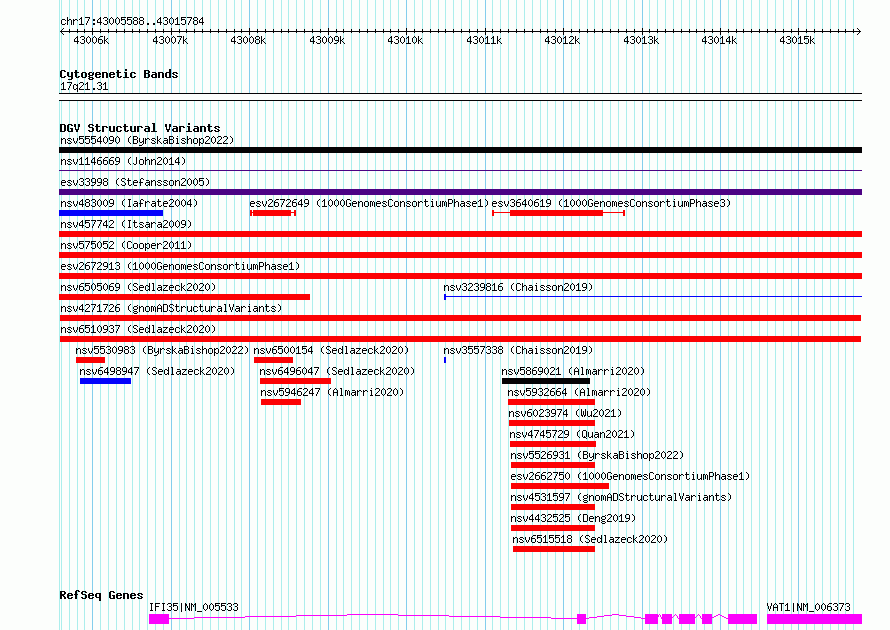
Task: Open esv2672913 (1000GenomesConsortiumPhase1) label
Action: coord(180,266)
